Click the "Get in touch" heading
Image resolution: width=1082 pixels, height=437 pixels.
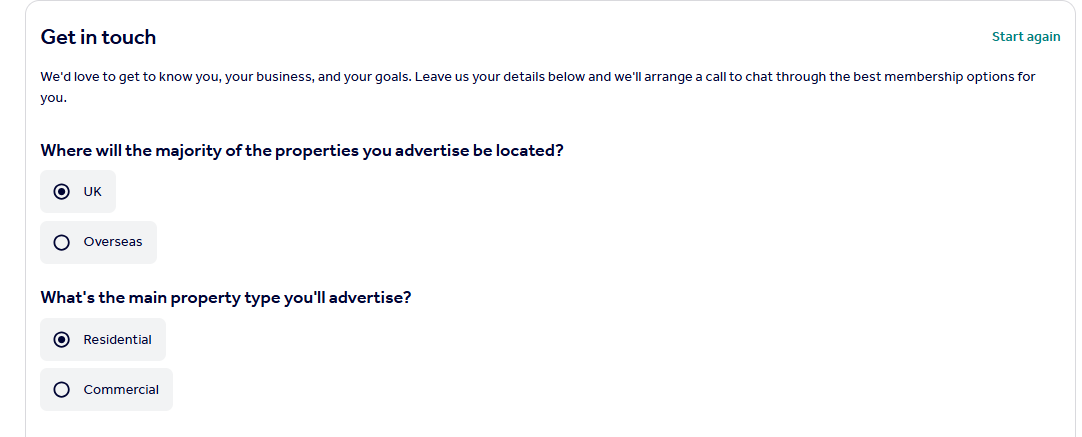click(98, 37)
